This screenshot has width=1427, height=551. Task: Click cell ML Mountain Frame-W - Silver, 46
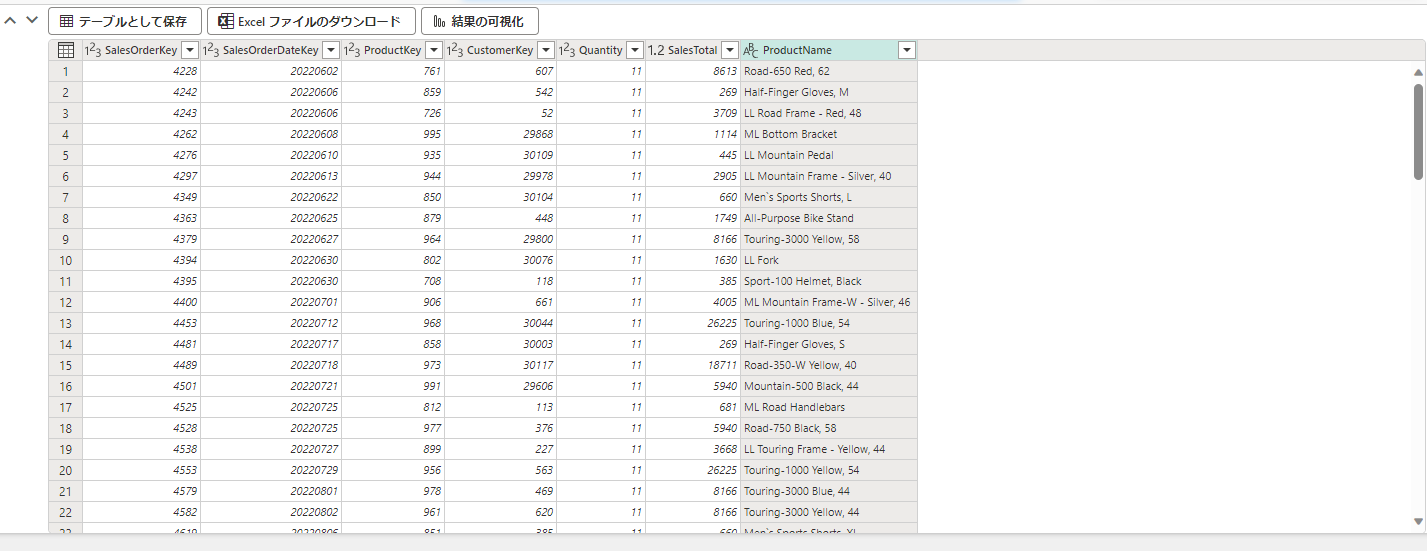click(828, 302)
